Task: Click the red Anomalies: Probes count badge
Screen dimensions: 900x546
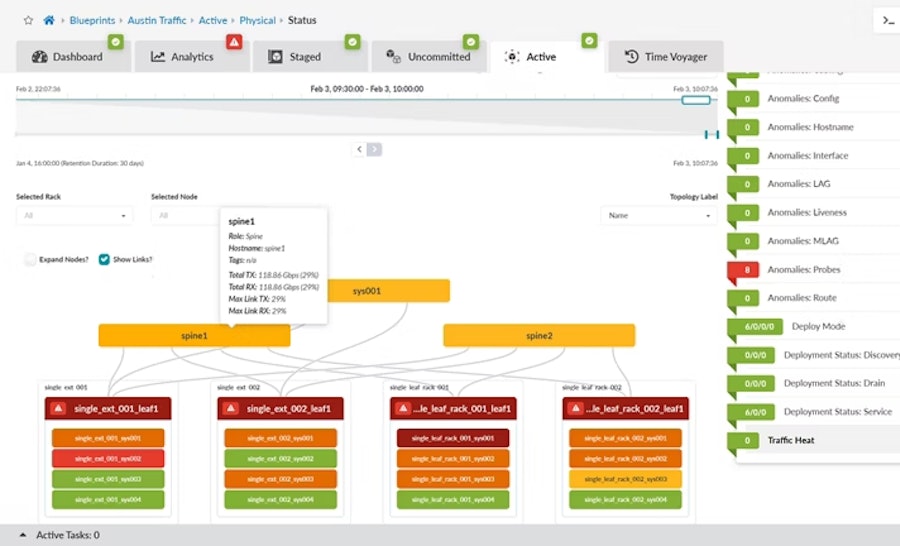Action: pos(745,270)
